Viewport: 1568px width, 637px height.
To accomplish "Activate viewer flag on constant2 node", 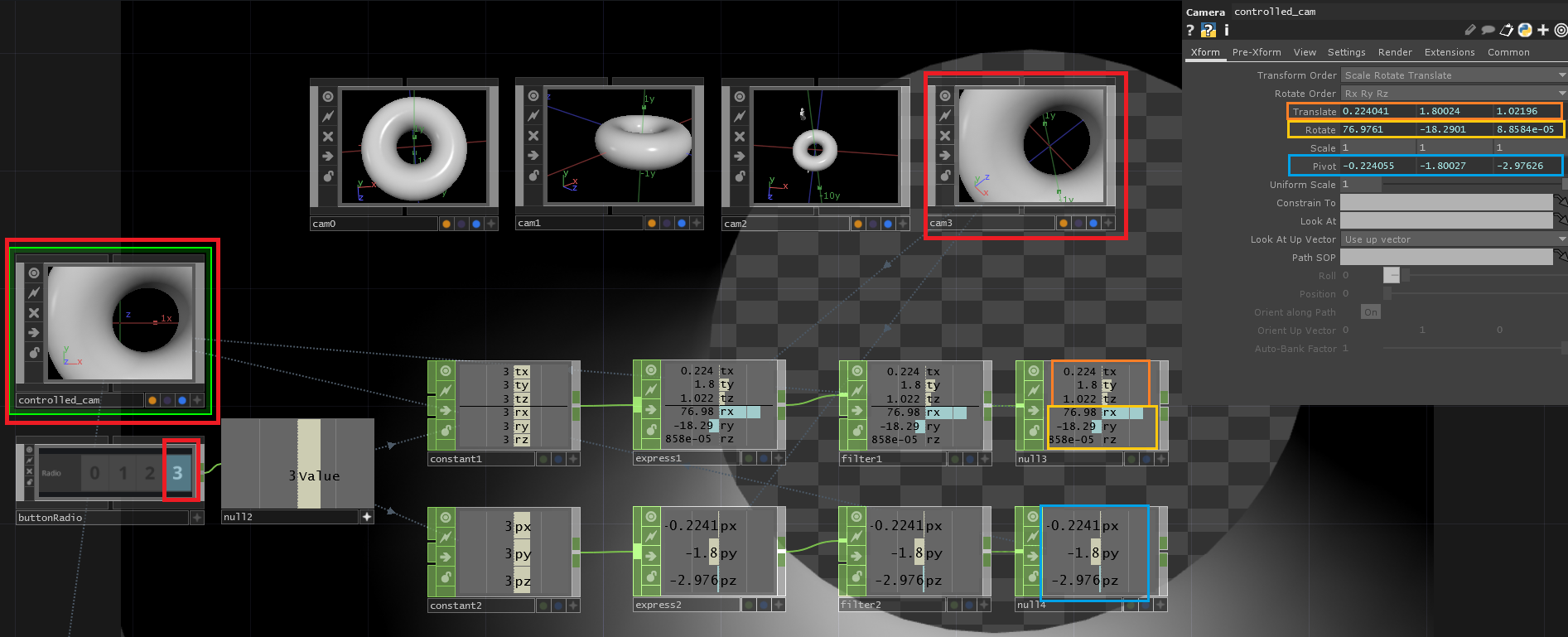I will pyautogui.click(x=446, y=518).
